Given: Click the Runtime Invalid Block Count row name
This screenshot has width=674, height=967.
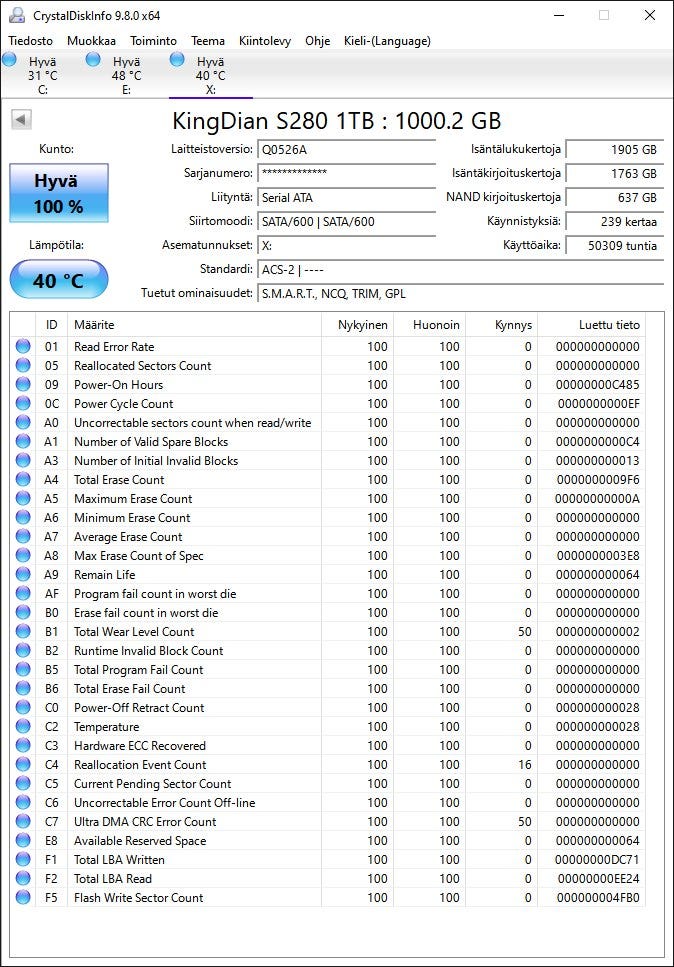Looking at the screenshot, I should pyautogui.click(x=149, y=651).
